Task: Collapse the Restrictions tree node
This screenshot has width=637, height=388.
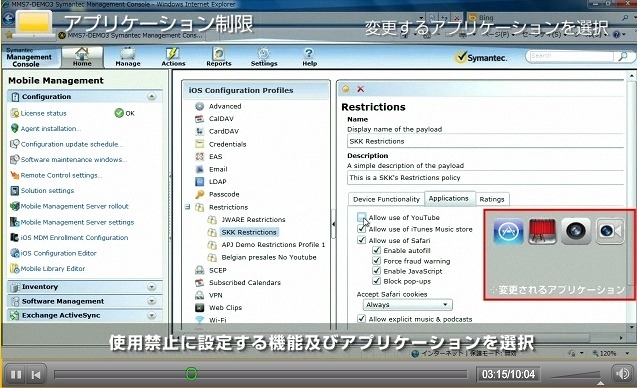Action: (188, 207)
